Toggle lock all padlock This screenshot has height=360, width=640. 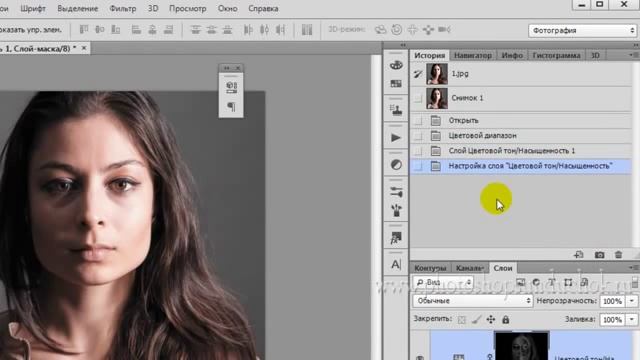point(505,320)
